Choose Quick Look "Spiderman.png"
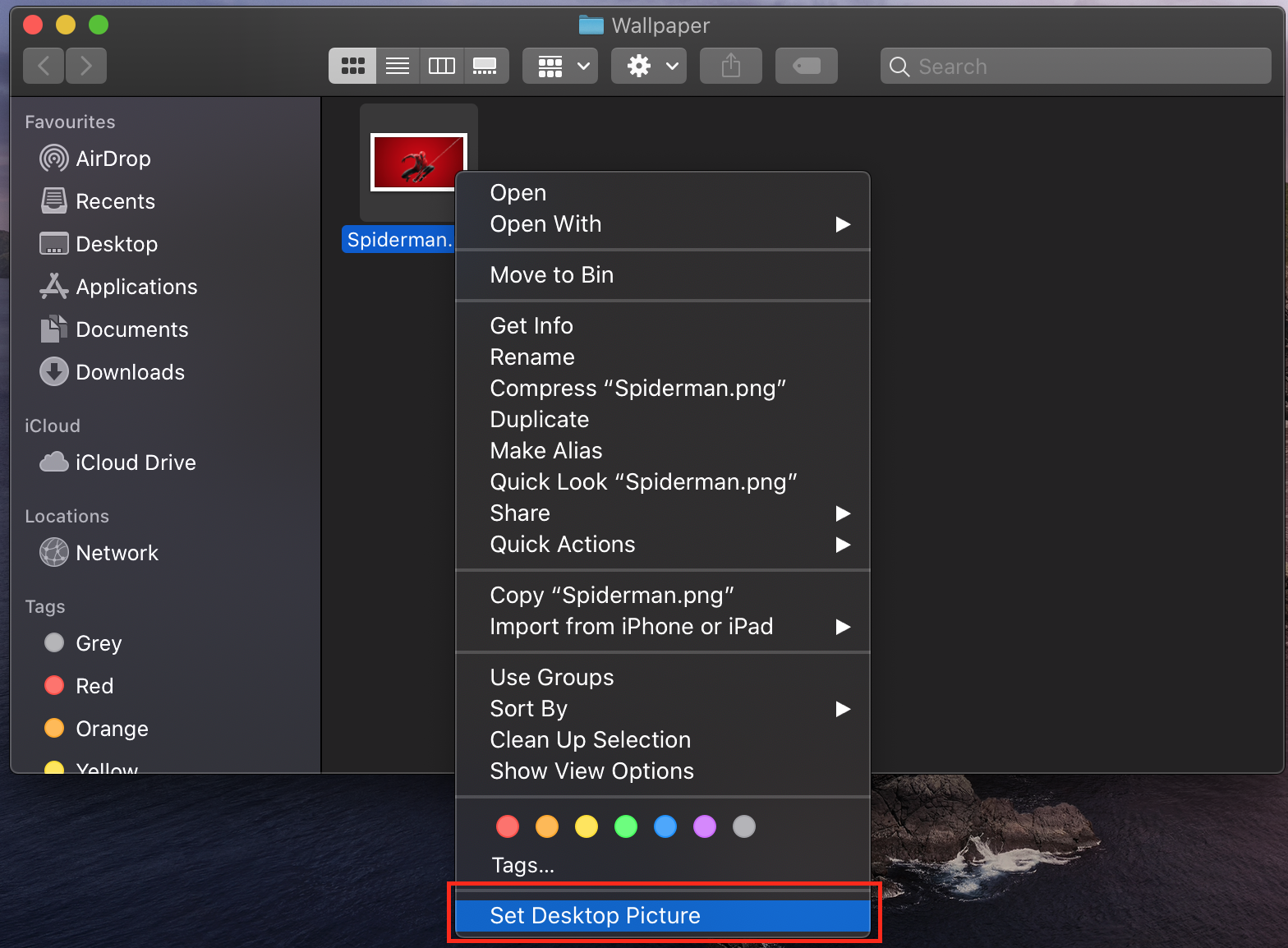The width and height of the screenshot is (1288, 948). (662, 481)
